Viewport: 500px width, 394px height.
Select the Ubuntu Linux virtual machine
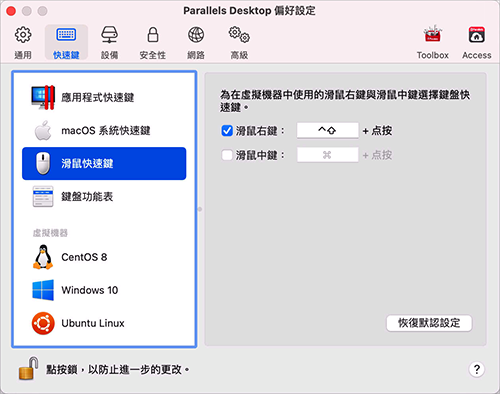coord(104,323)
